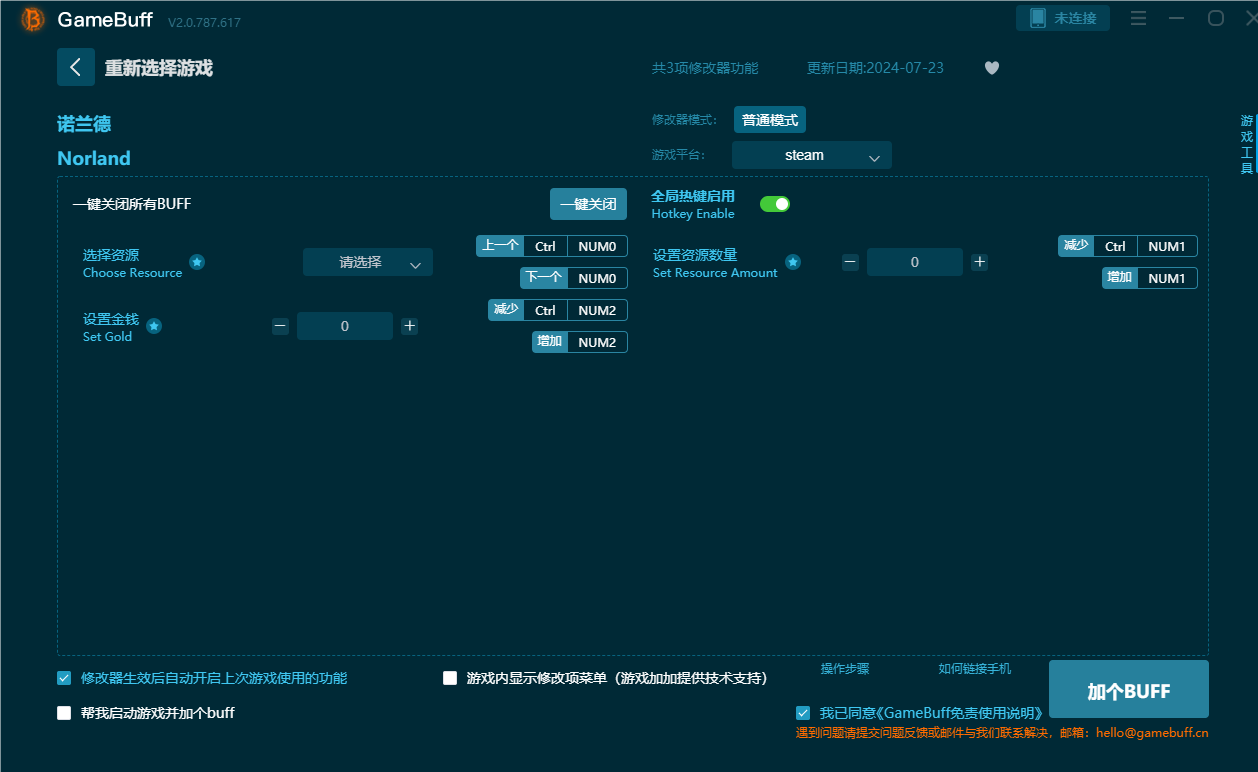This screenshot has width=1258, height=772.
Task: Click NUM1 key of resource amount 增加 hotkey
Action: point(1167,278)
